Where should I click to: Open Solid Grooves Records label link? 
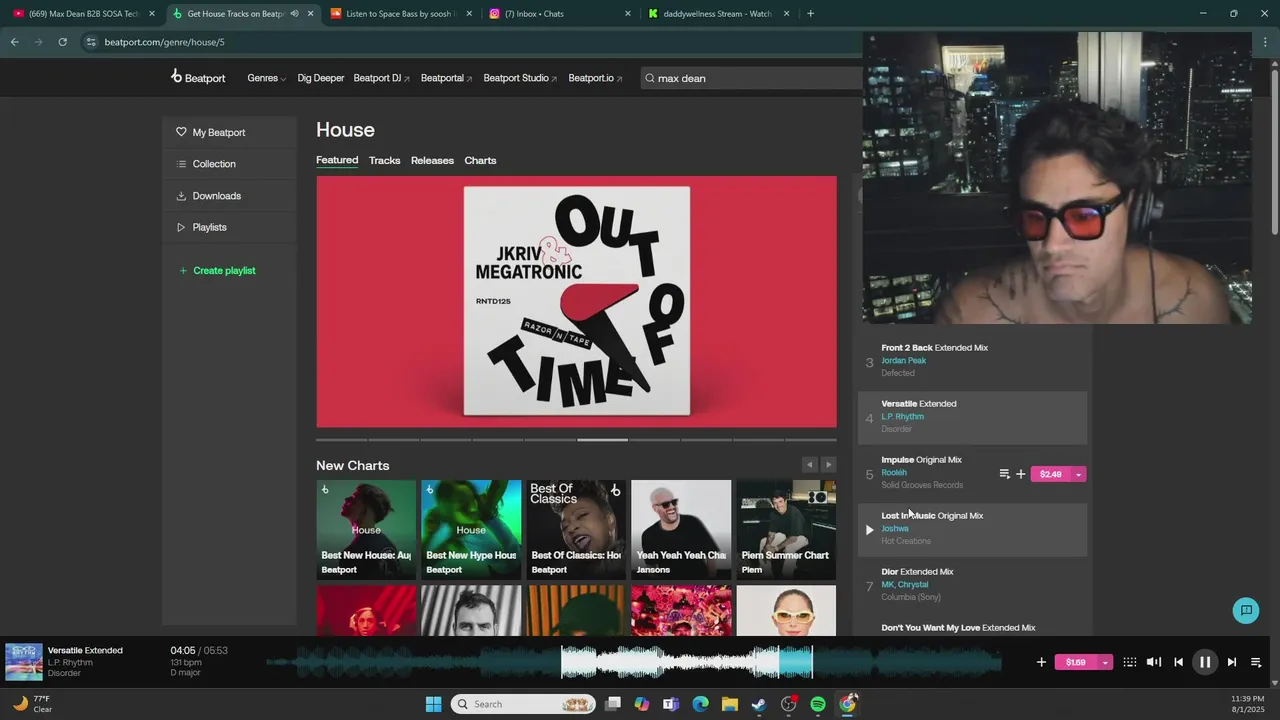click(x=922, y=485)
